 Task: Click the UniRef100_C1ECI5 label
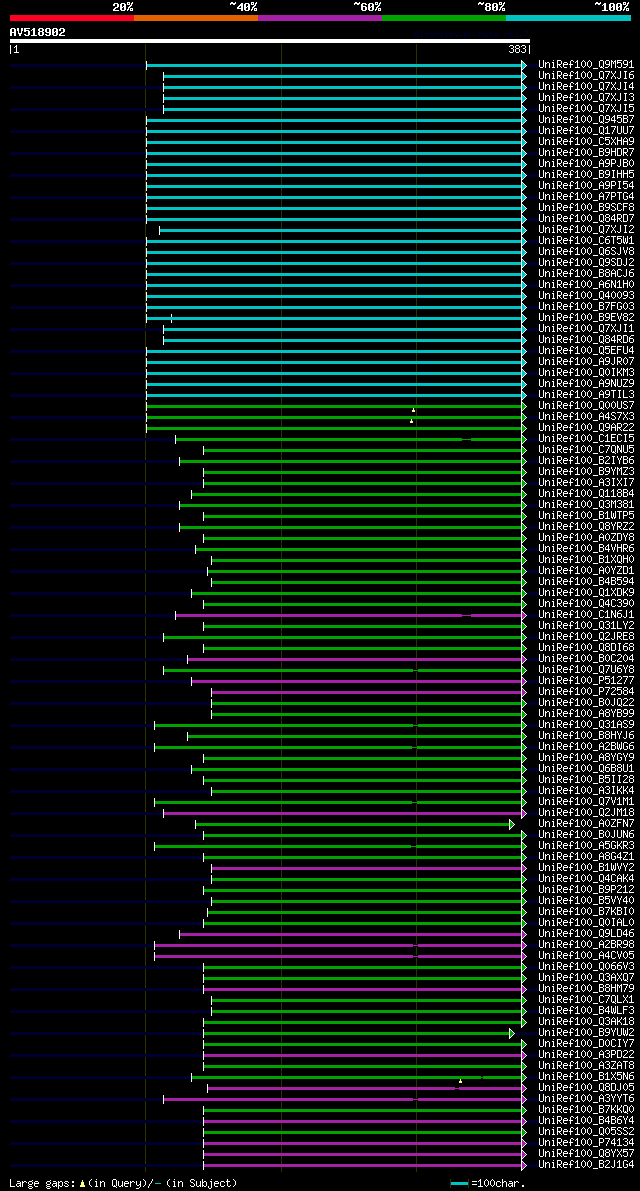pos(585,439)
